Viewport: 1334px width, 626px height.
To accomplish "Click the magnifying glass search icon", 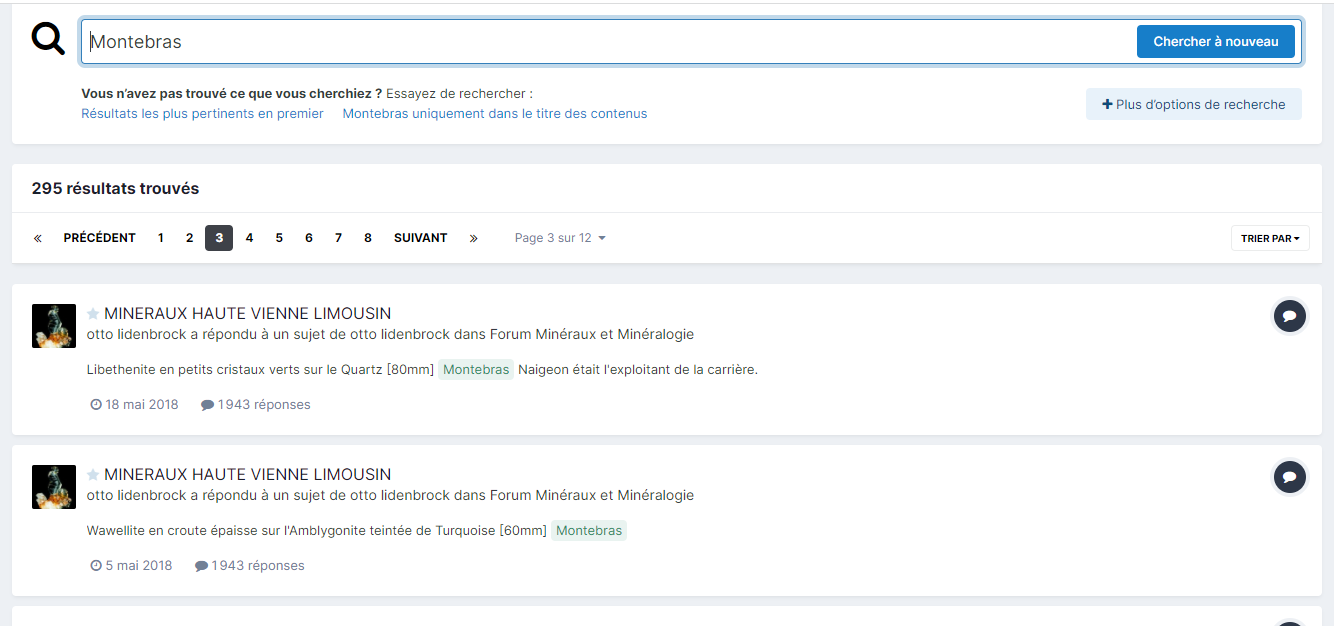I will point(48,40).
